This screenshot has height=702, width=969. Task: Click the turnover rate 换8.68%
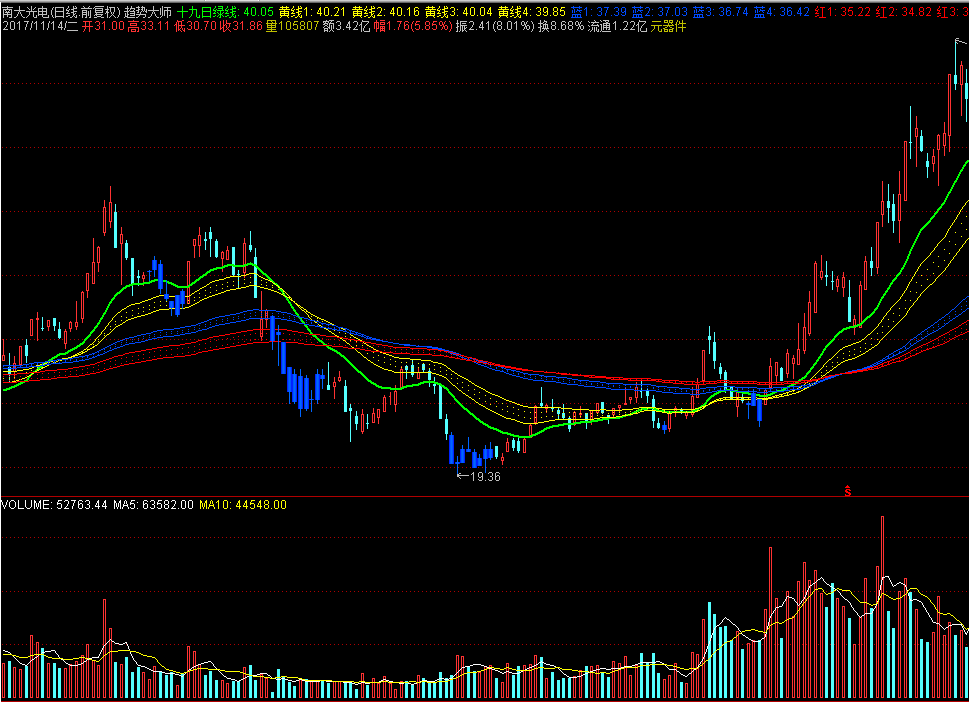(x=561, y=27)
